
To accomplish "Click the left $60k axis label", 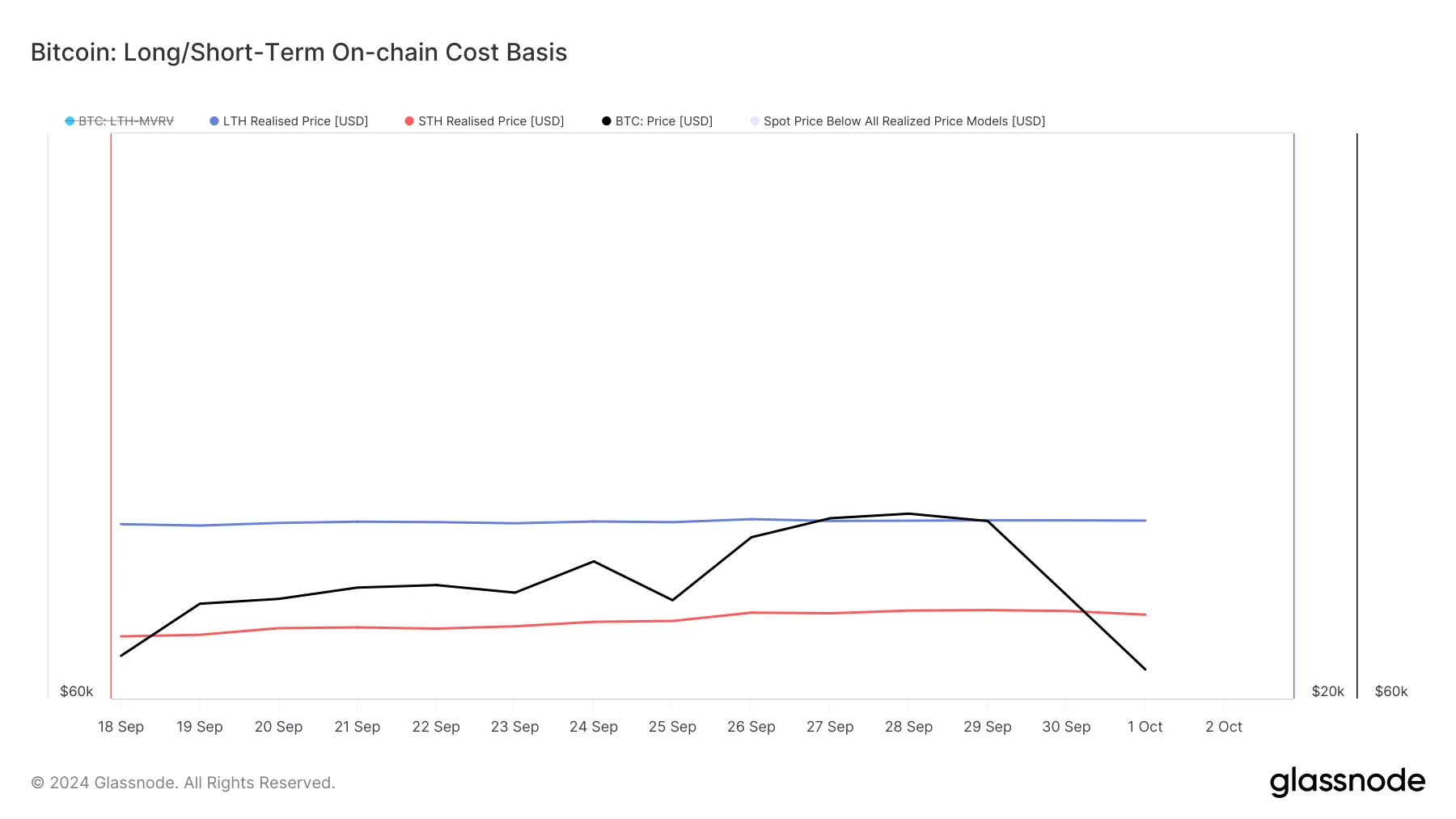I will click(77, 691).
